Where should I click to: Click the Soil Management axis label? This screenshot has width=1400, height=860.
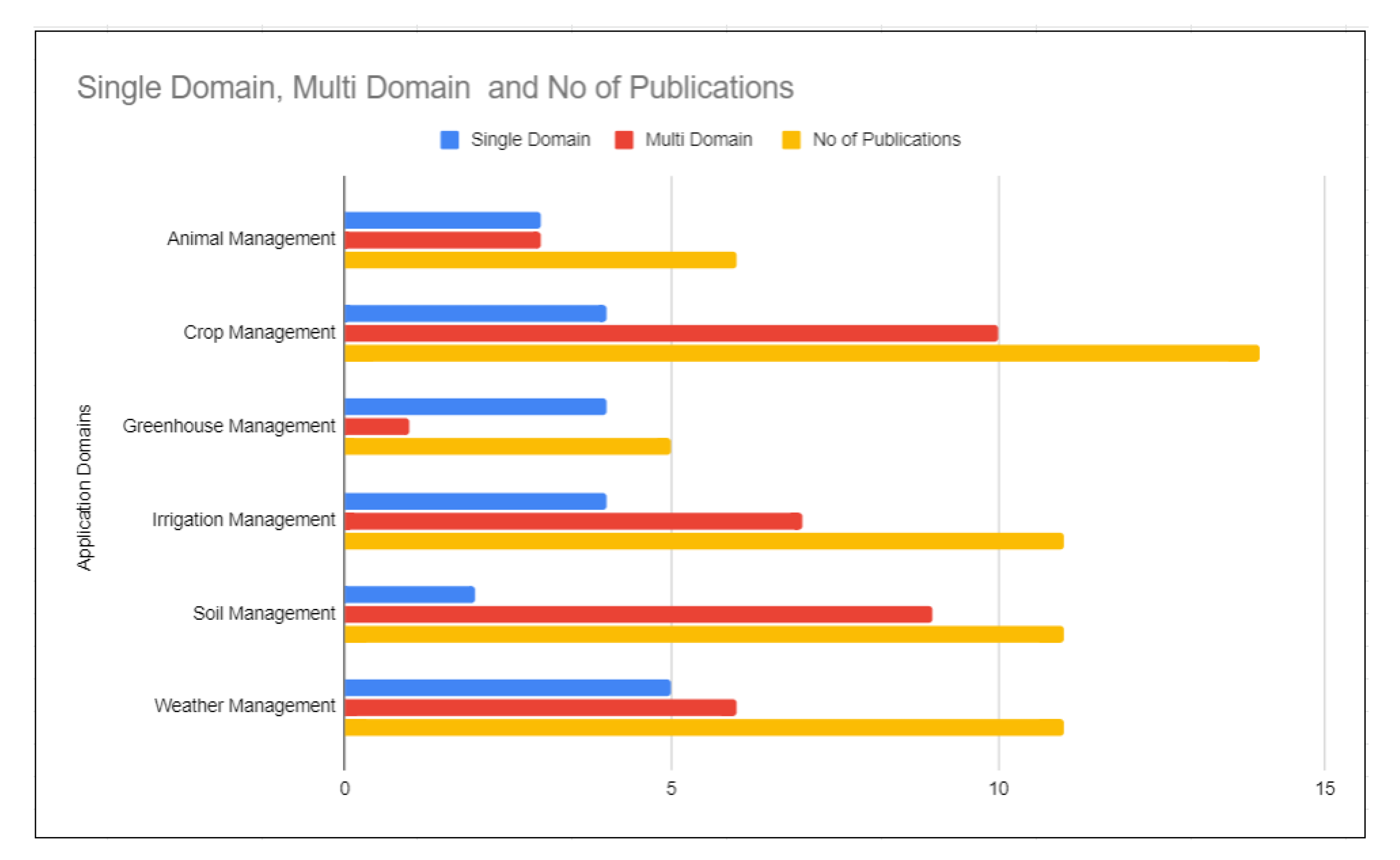point(264,614)
